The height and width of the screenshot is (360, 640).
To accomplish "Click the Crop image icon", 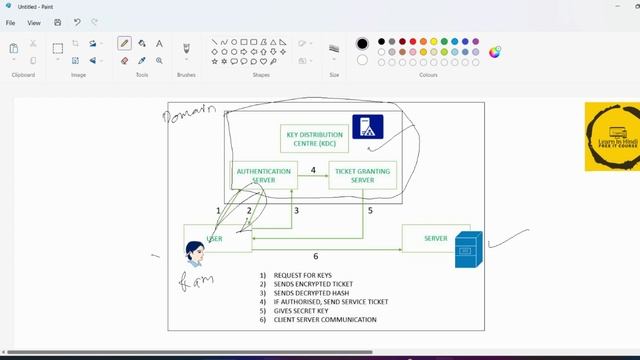I will pyautogui.click(x=76, y=43).
